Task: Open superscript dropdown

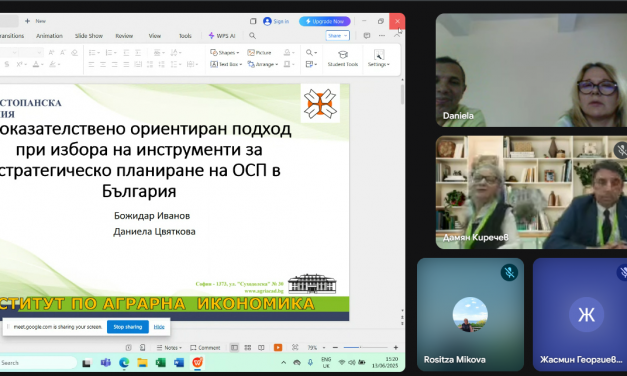Action: point(21,64)
